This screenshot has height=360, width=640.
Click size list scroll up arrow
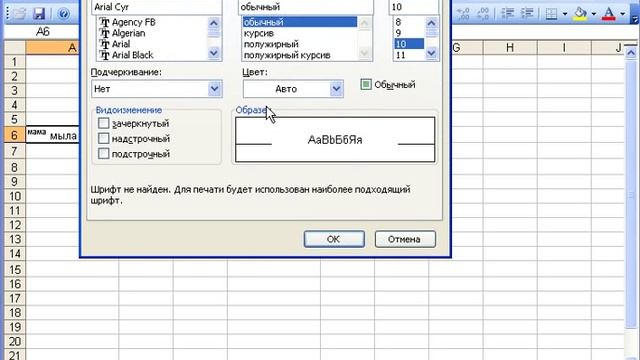[431, 23]
